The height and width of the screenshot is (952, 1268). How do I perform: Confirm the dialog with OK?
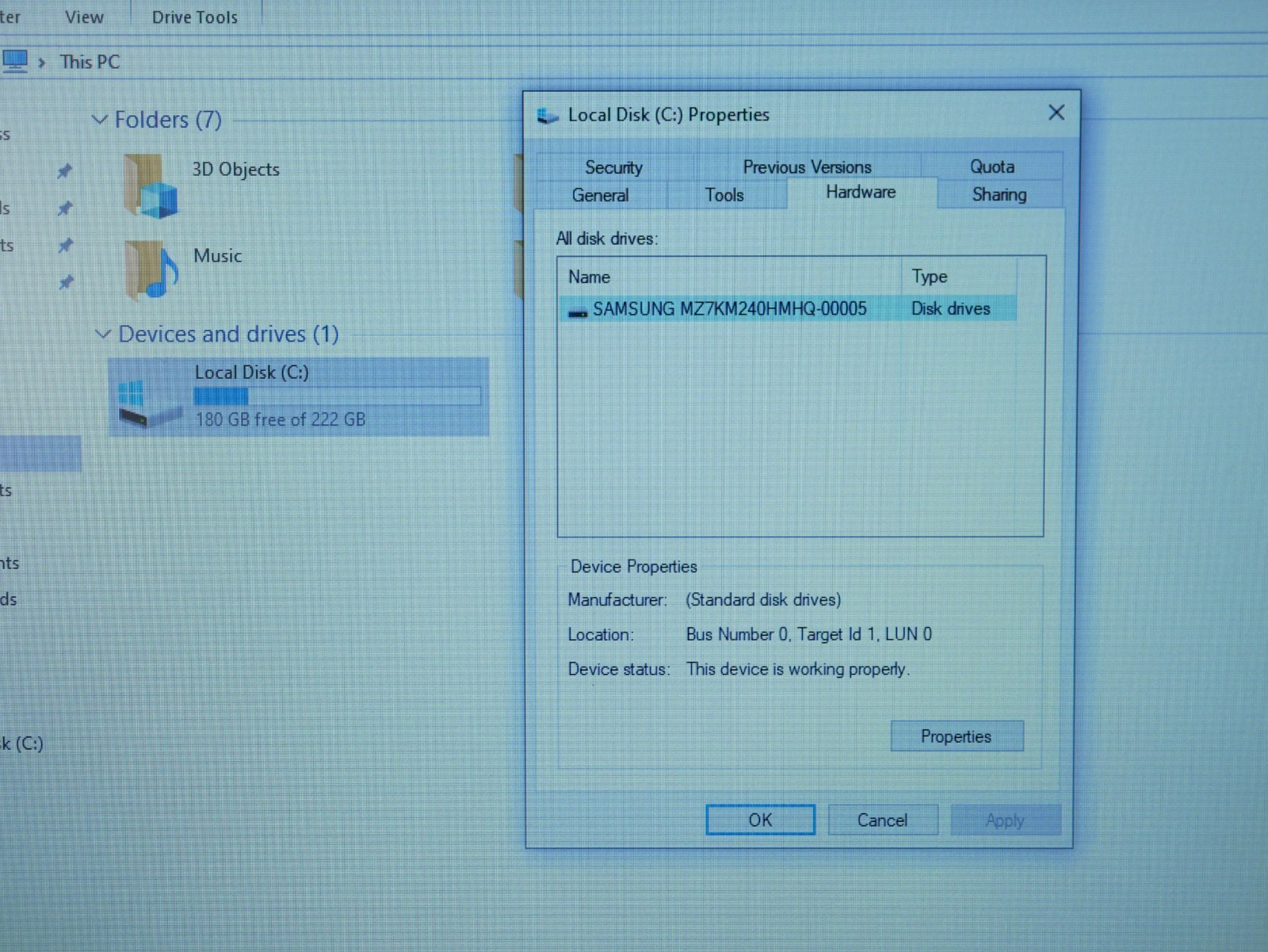point(760,820)
